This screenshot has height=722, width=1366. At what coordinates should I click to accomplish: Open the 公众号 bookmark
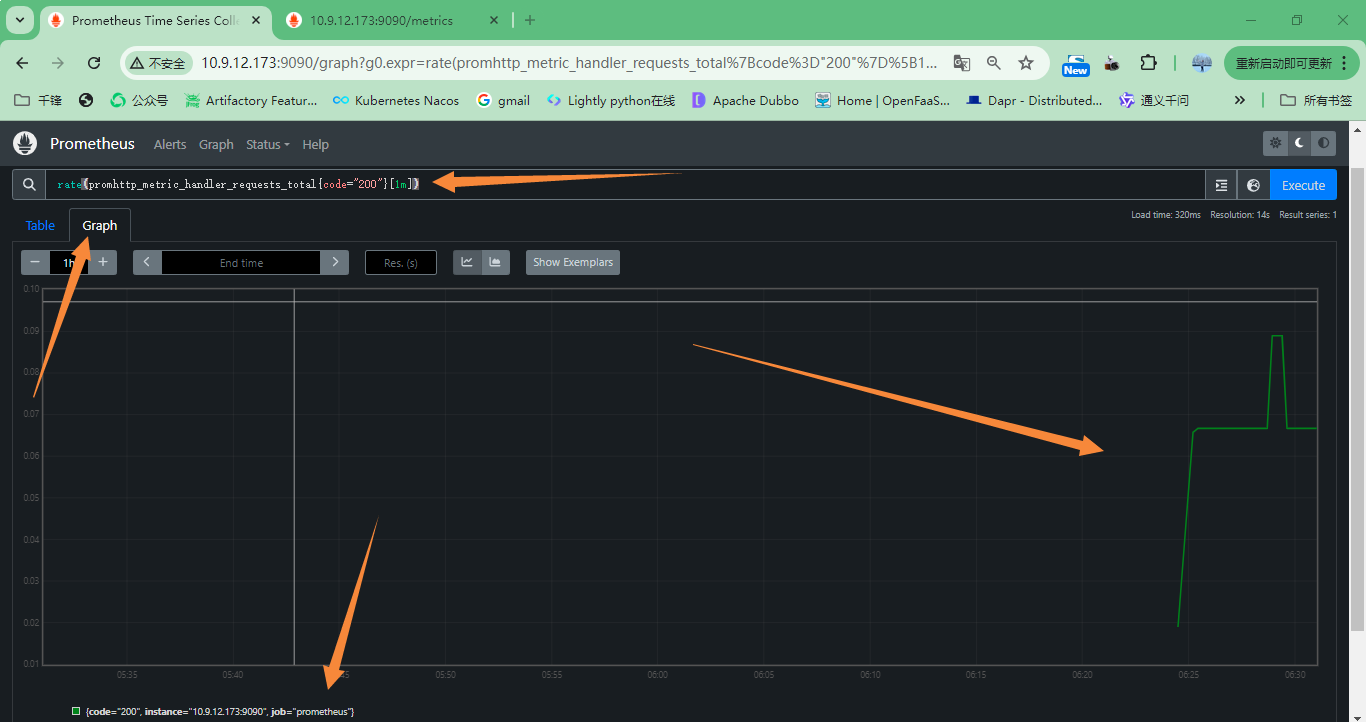(139, 100)
